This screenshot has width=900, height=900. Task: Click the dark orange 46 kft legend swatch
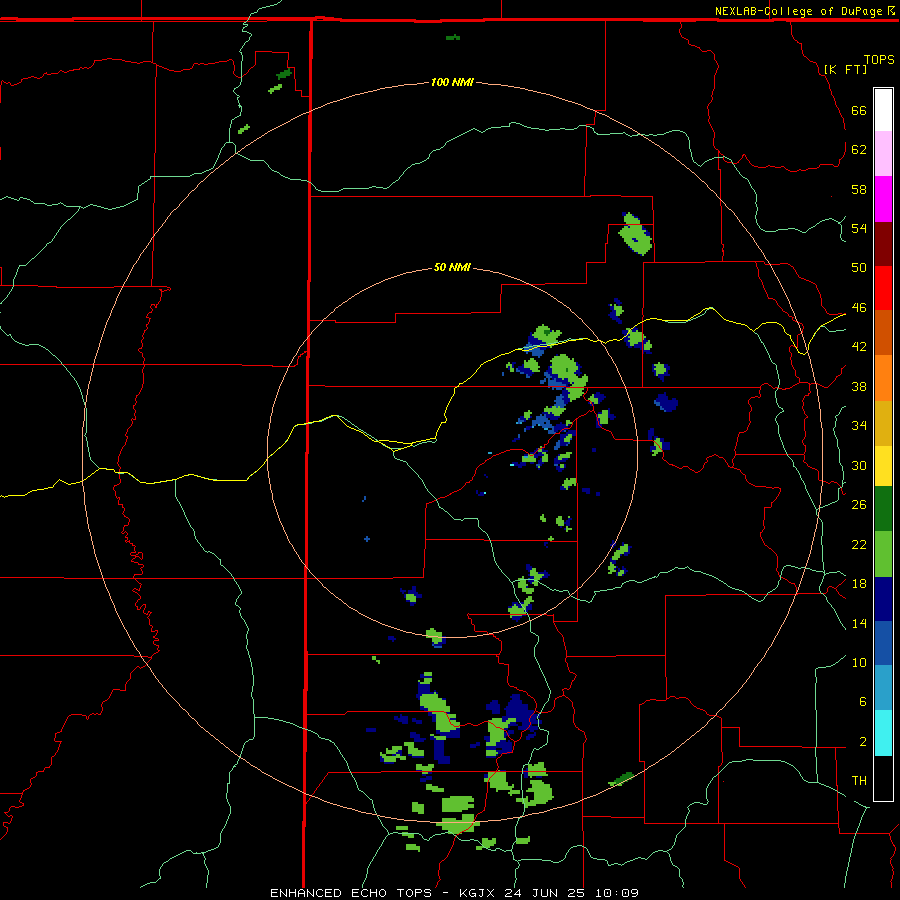coord(883,333)
